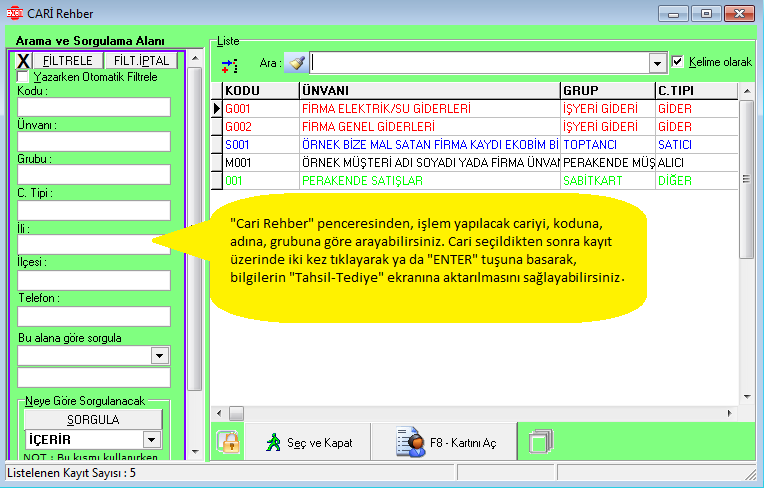This screenshot has width=764, height=488.
Task: Click the padlock icon in bottom toolbar
Action: point(229,442)
